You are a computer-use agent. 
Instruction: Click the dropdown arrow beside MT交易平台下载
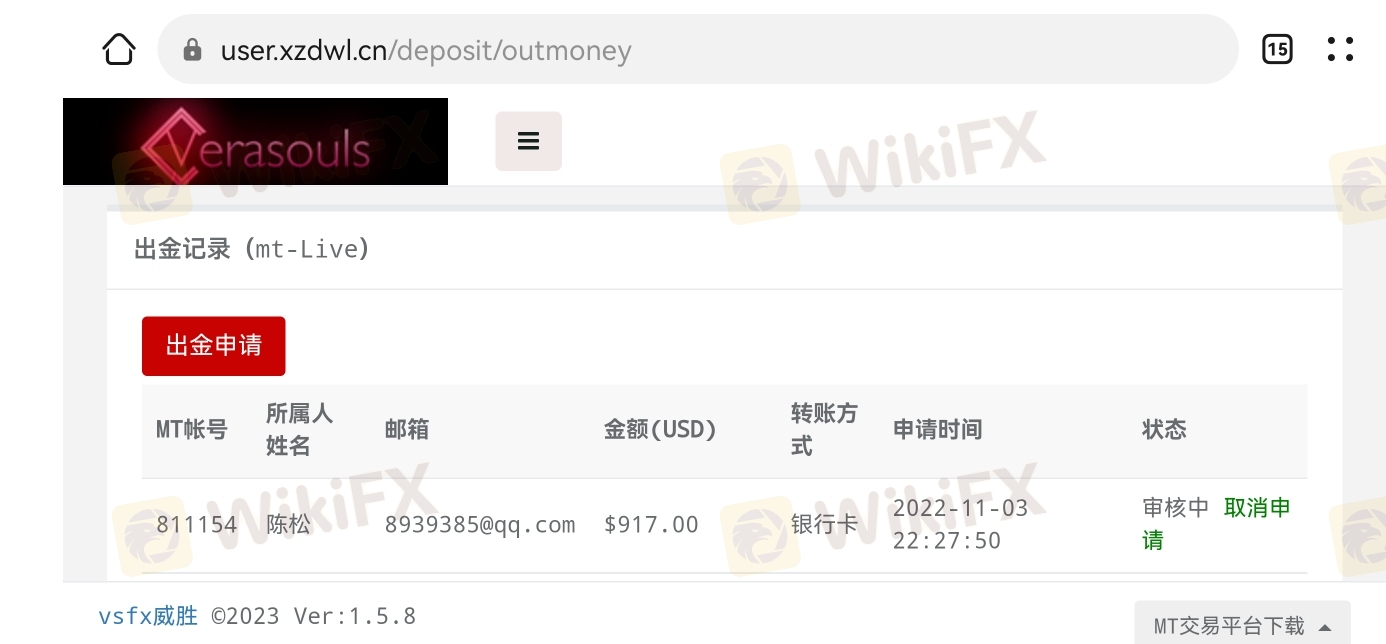(x=1325, y=628)
